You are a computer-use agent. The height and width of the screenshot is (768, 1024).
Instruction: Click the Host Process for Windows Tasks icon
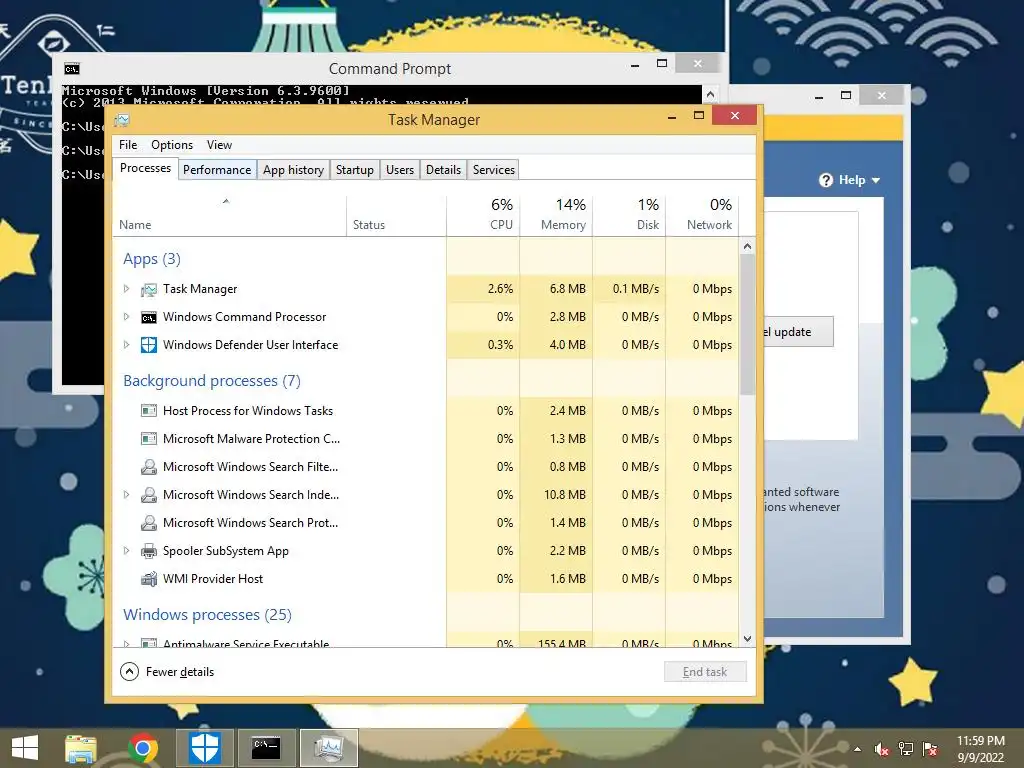coord(149,411)
